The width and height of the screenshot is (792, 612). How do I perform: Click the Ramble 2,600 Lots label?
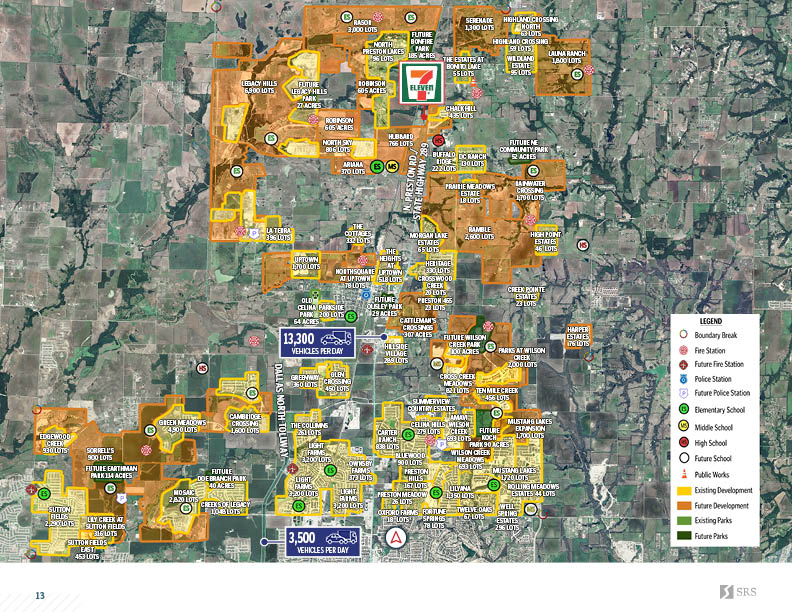(x=479, y=233)
